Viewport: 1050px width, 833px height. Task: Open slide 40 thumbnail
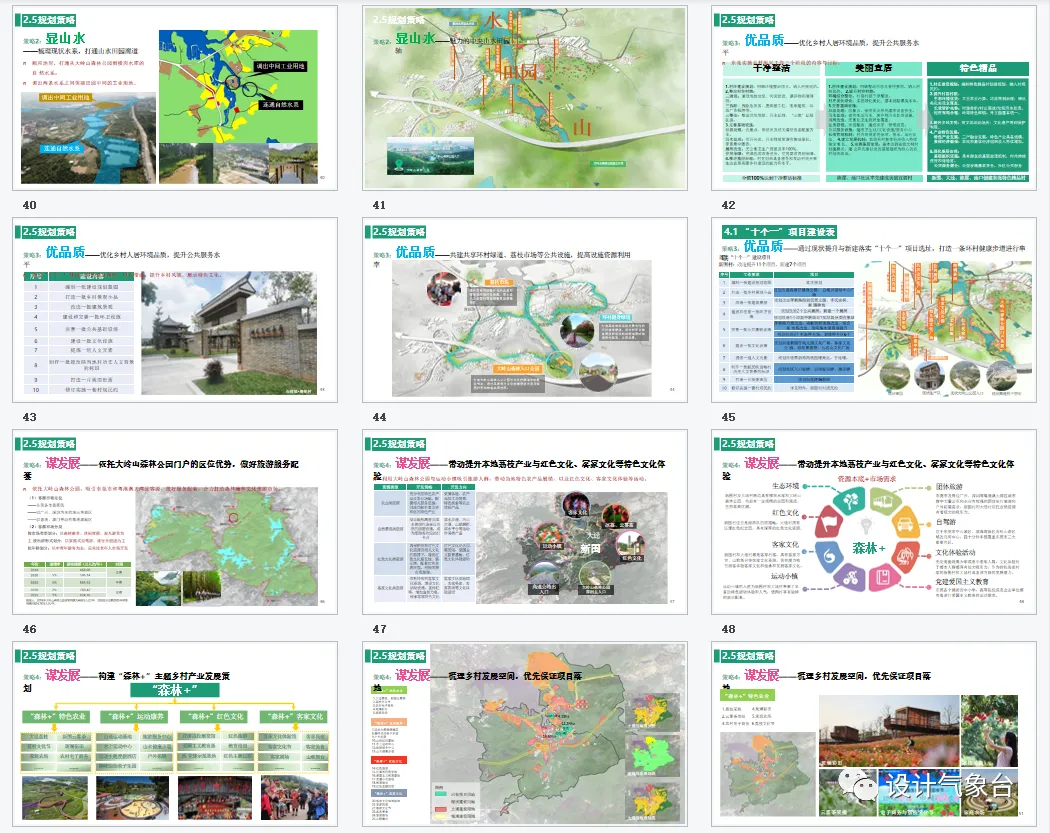coord(175,98)
